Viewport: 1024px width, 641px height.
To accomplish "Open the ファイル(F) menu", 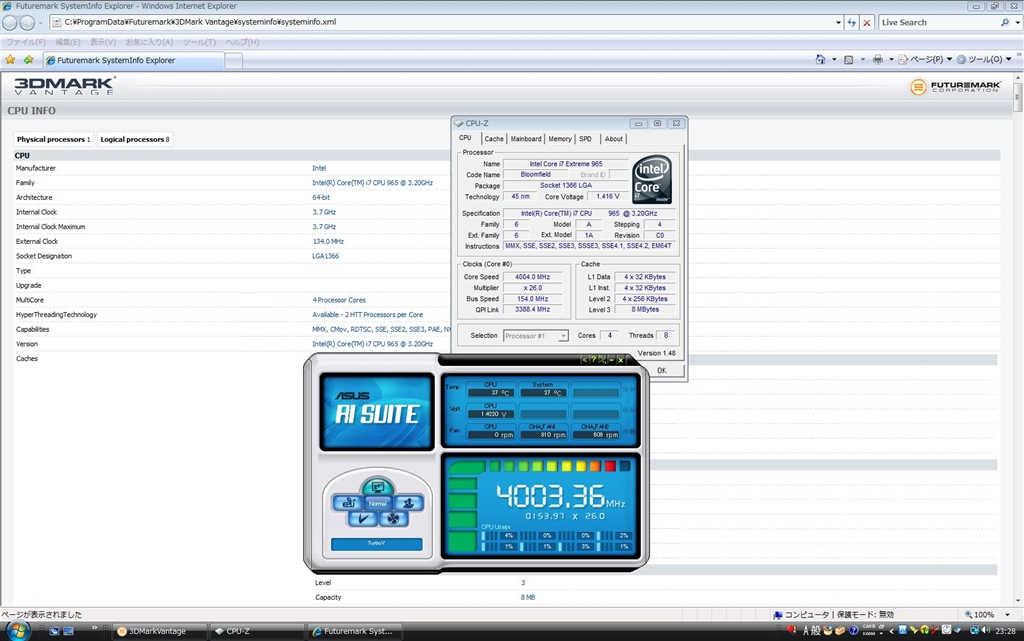I will point(25,42).
